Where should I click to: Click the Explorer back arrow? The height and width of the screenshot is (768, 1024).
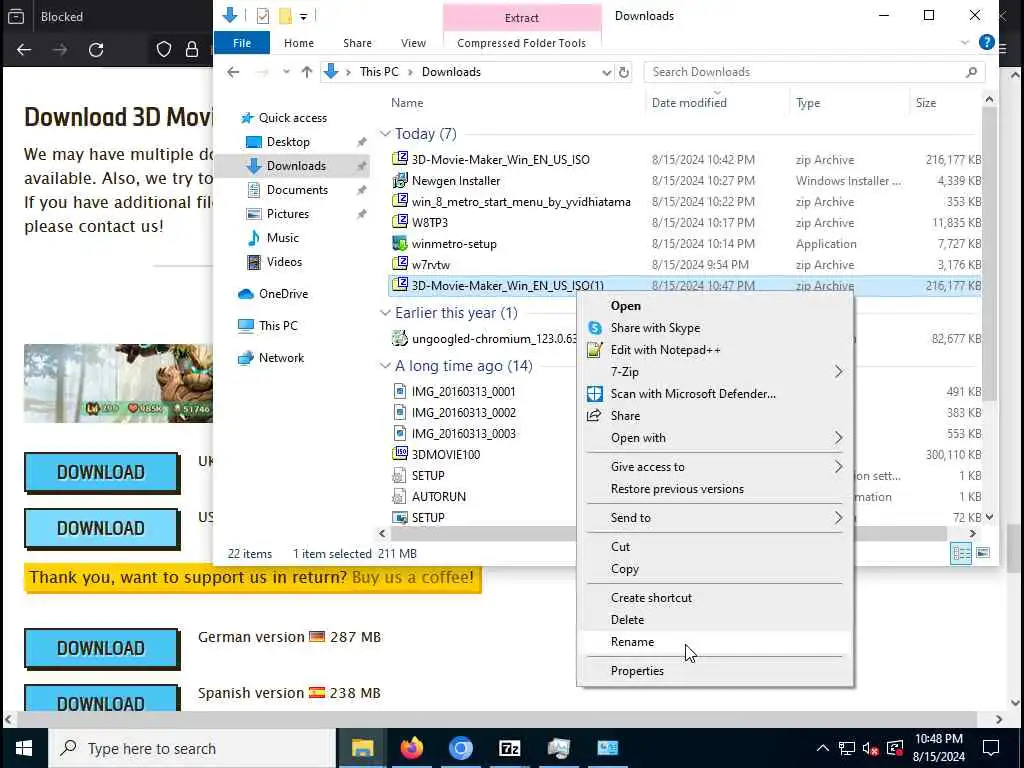(233, 72)
